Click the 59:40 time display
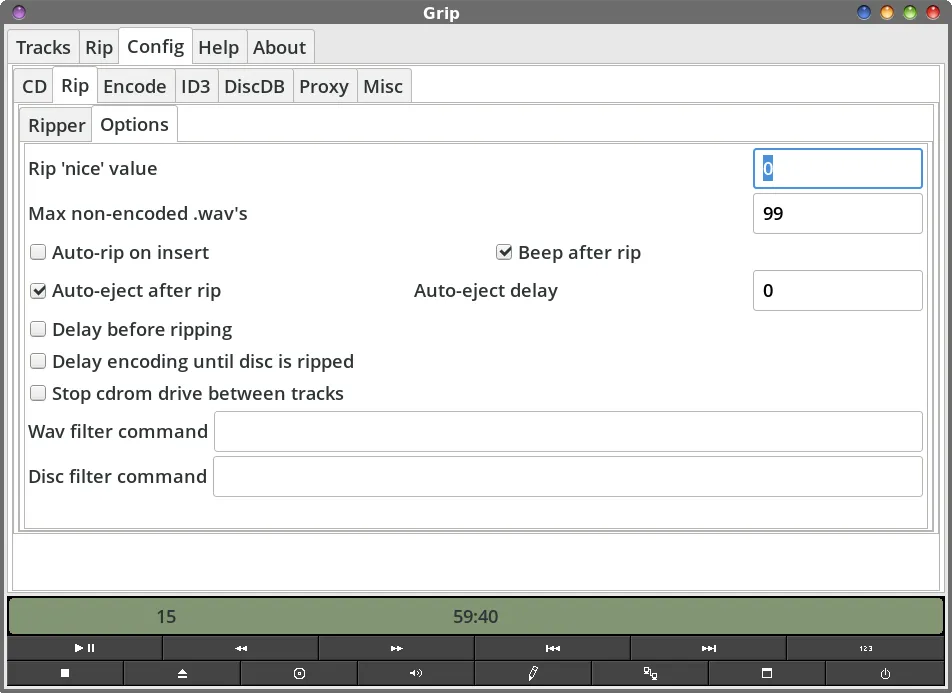The image size is (952, 693). [x=475, y=616]
